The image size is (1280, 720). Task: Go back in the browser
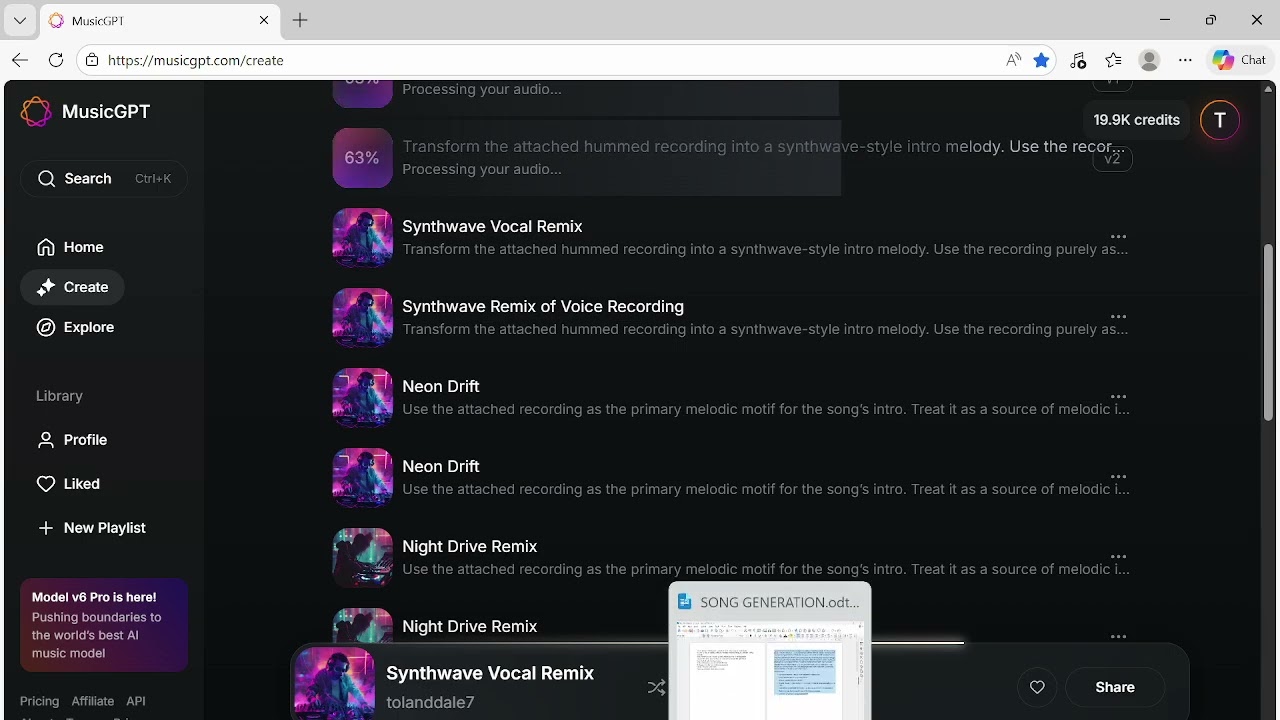[x=20, y=60]
